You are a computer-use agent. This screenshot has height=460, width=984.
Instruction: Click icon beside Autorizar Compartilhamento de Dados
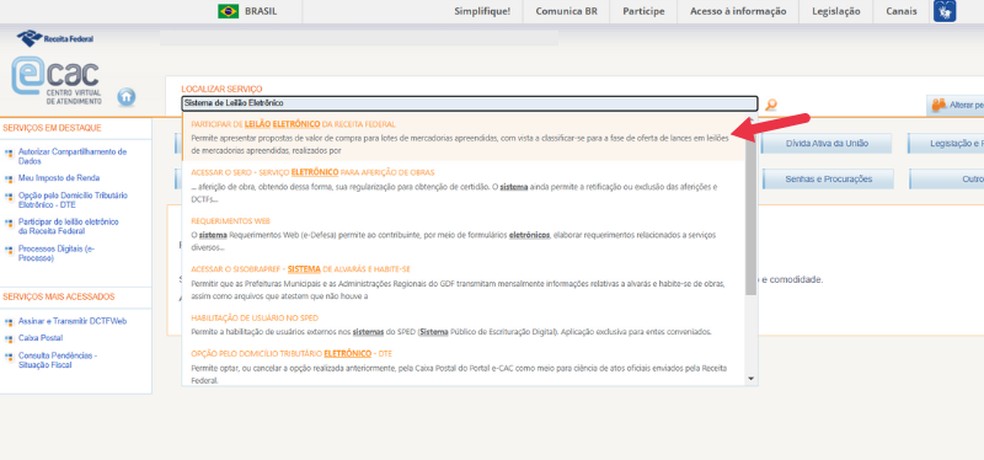tap(9, 152)
